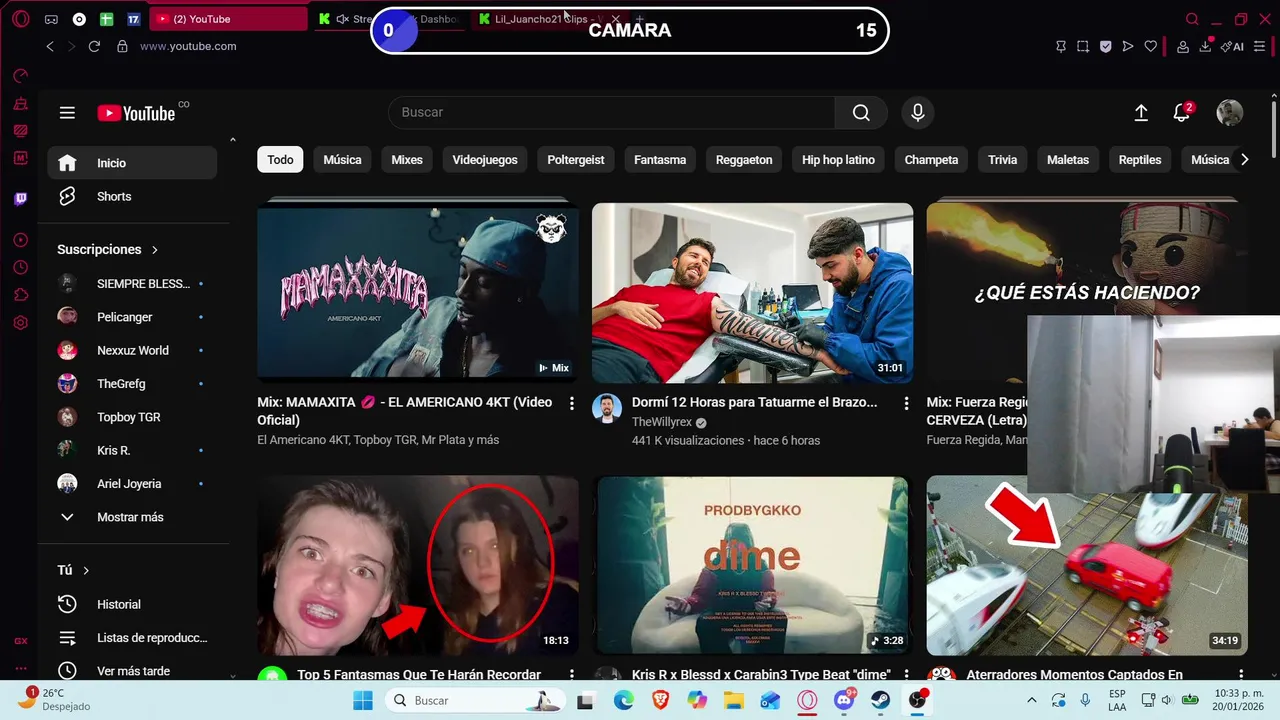Viewport: 1280px width, 720px height.
Task: Show hidden system tray icons chevron
Action: pyautogui.click(x=1031, y=700)
